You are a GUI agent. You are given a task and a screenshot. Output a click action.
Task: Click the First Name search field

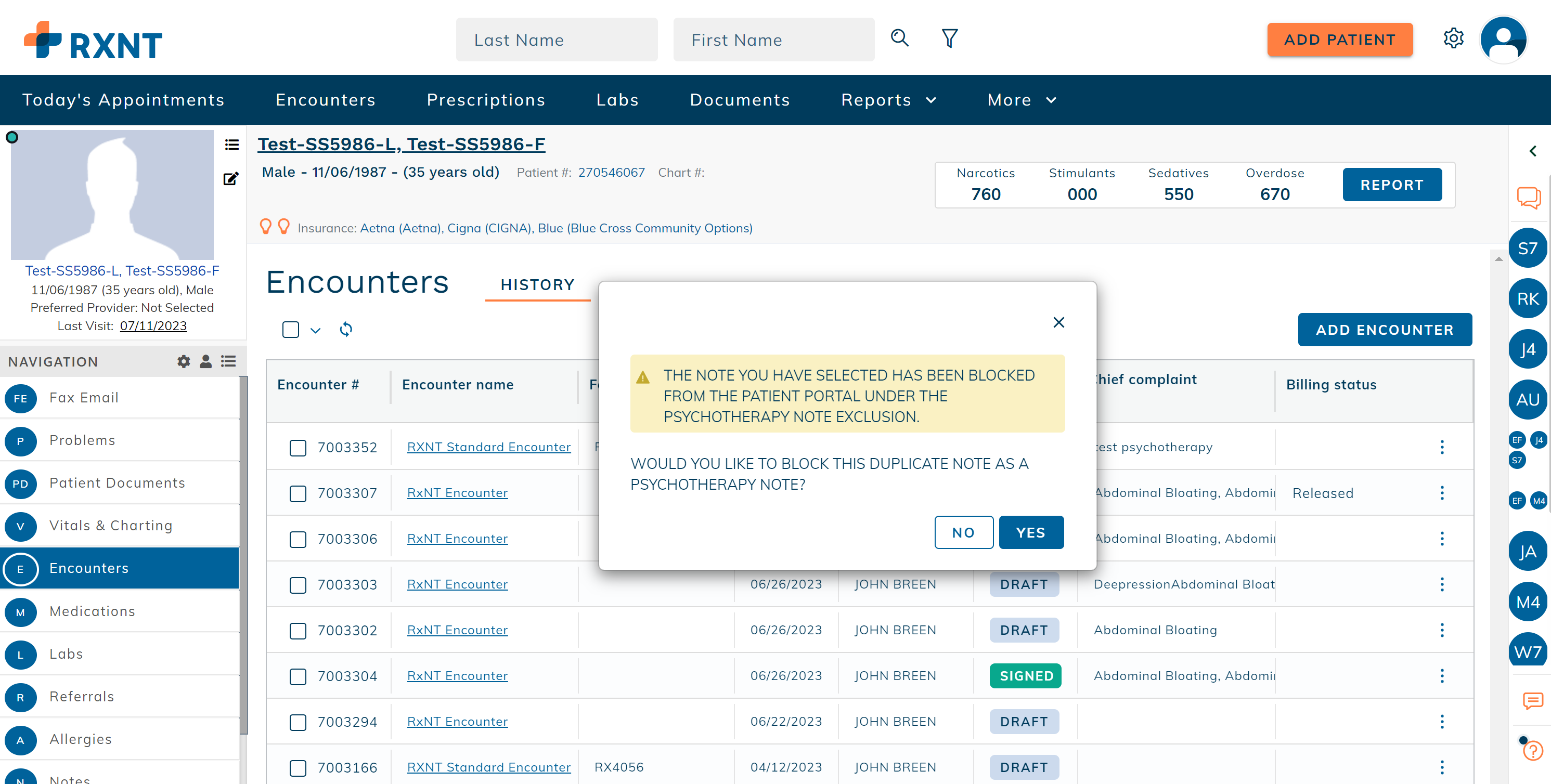coord(774,40)
